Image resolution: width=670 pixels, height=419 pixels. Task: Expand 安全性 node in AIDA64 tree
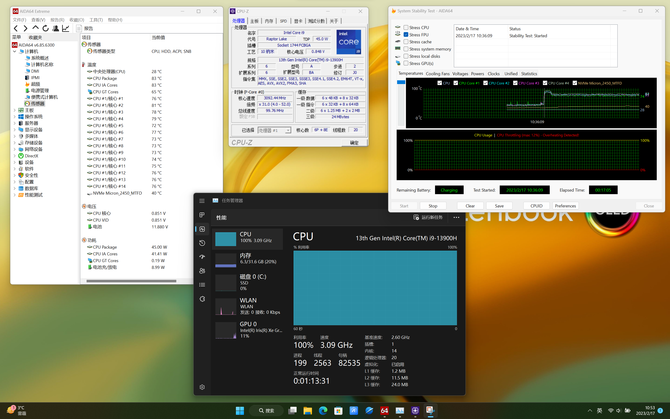tap(15, 176)
